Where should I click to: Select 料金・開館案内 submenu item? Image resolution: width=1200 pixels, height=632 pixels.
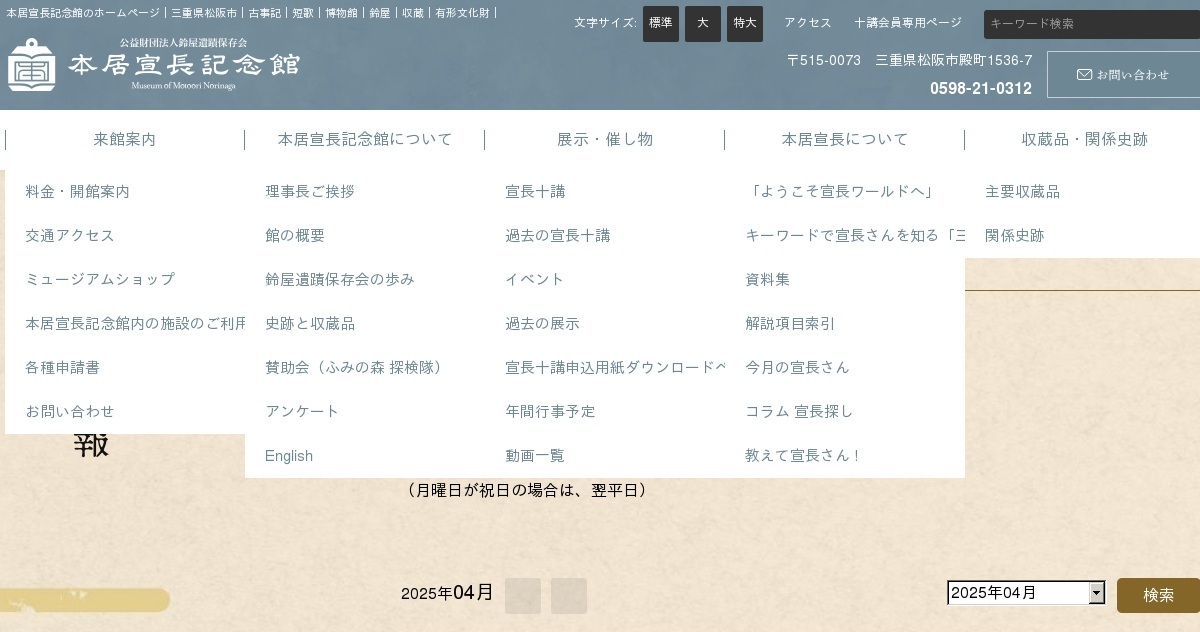coord(78,192)
